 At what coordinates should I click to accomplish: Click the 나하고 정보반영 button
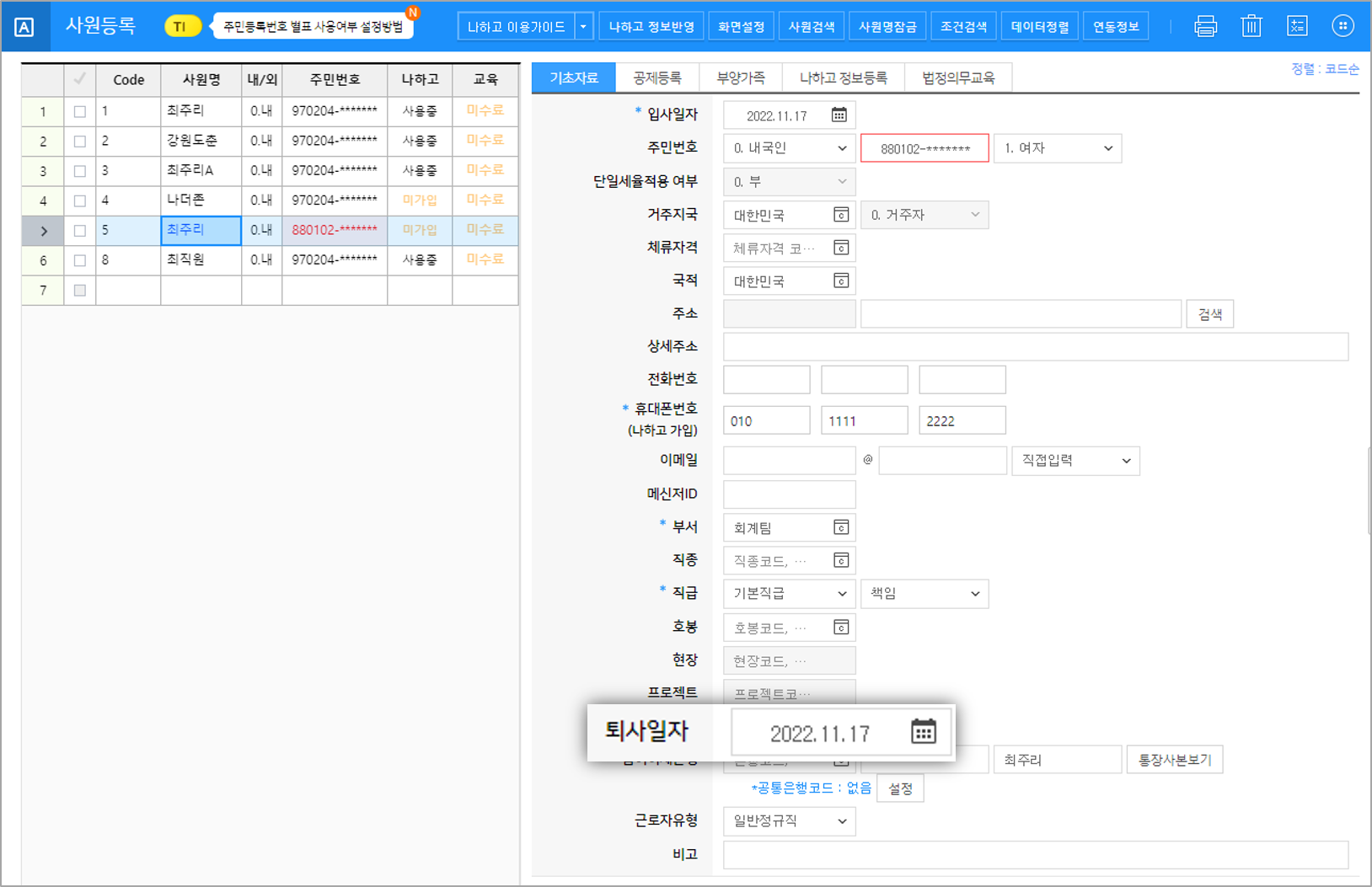[651, 27]
